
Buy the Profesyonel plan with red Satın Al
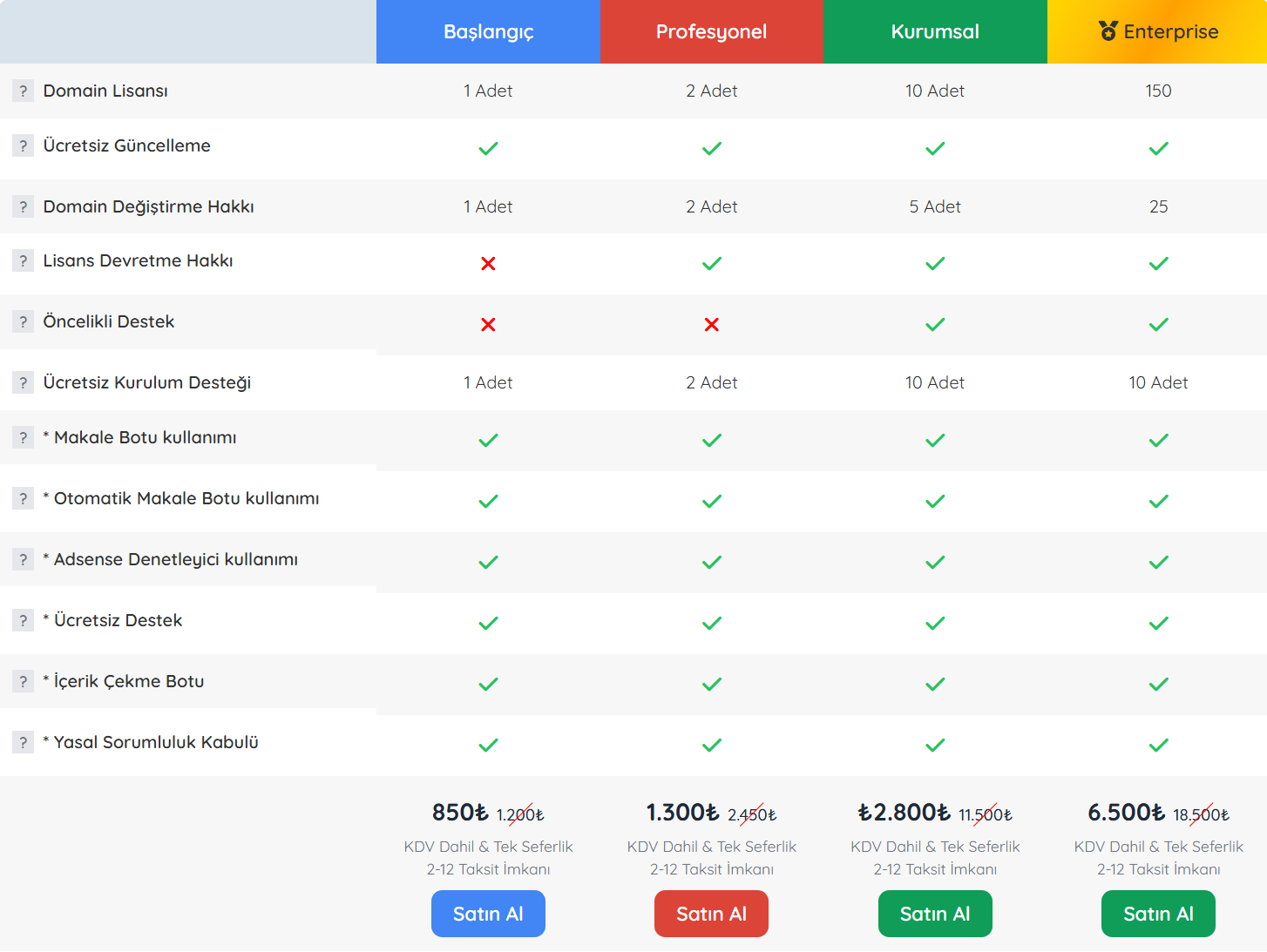[x=712, y=914]
